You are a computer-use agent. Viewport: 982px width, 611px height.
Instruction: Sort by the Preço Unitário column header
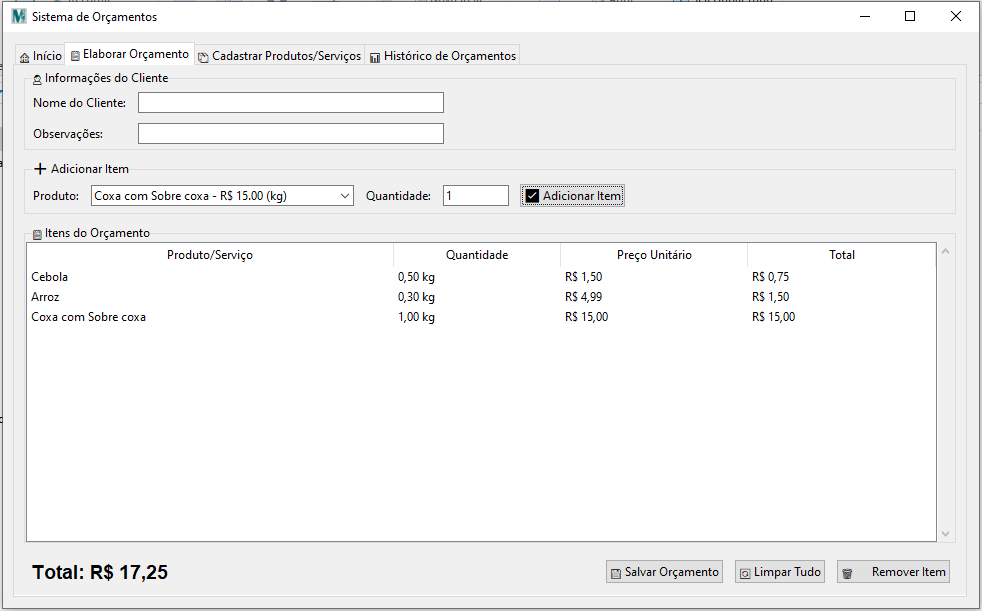click(653, 255)
